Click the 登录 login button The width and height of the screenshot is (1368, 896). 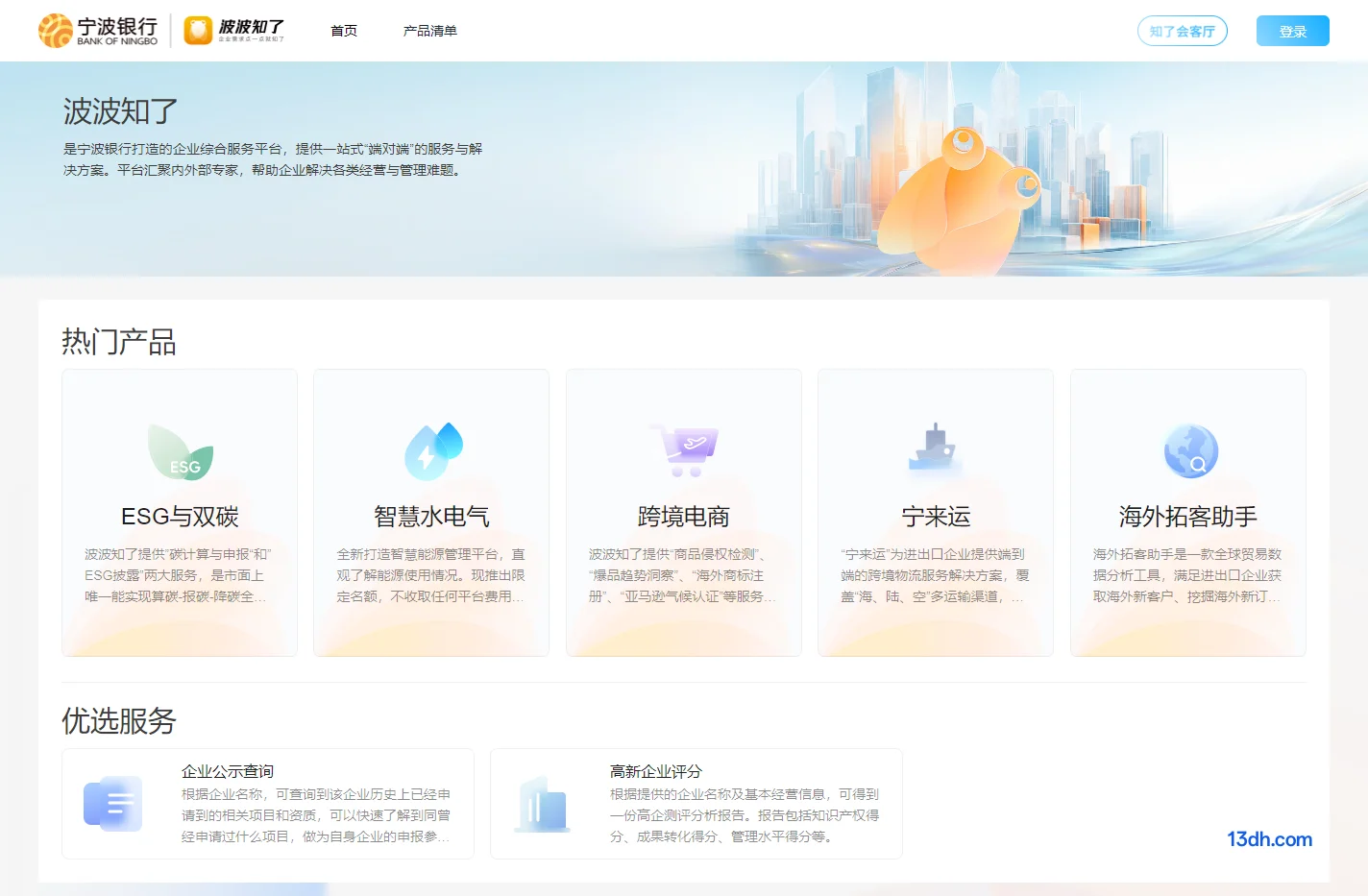tap(1293, 31)
